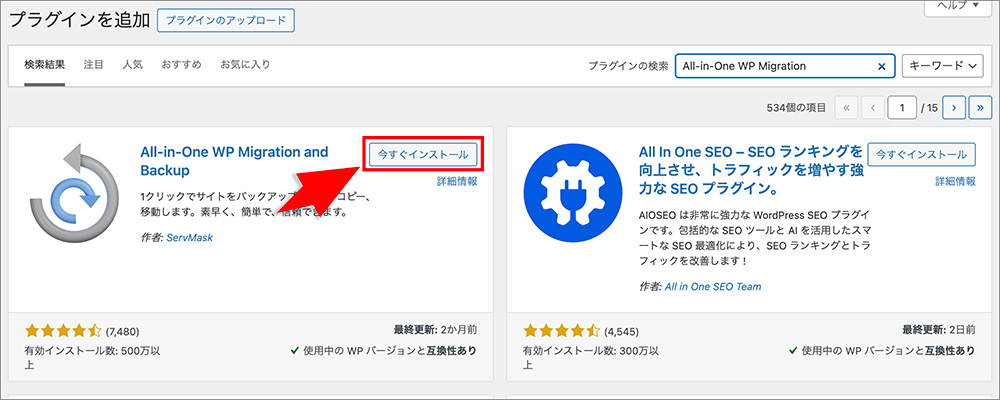This screenshot has width=1000, height=400.
Task: Clear the plugin search field with X
Action: 882,66
